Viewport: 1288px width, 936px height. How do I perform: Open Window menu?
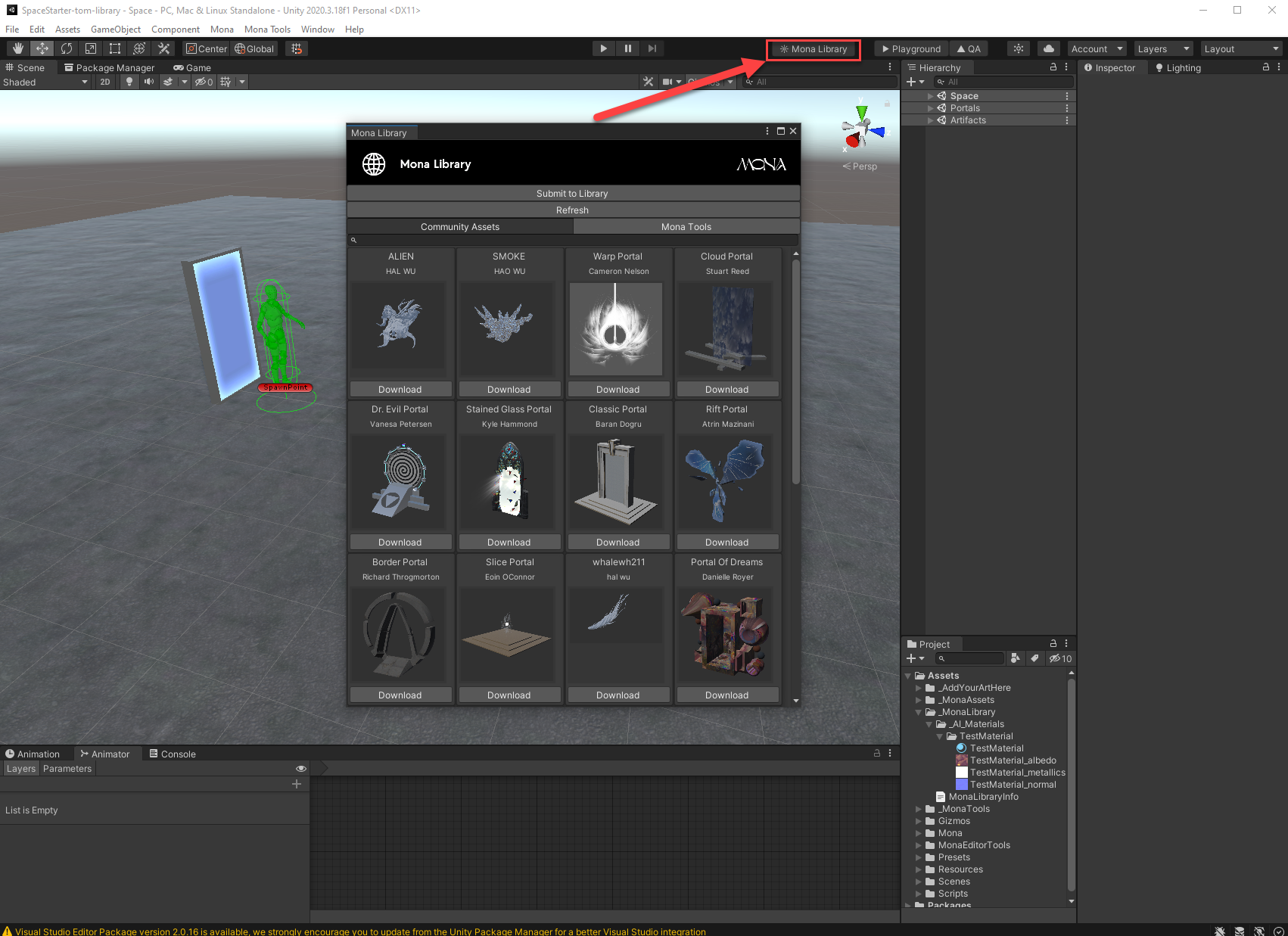318,30
